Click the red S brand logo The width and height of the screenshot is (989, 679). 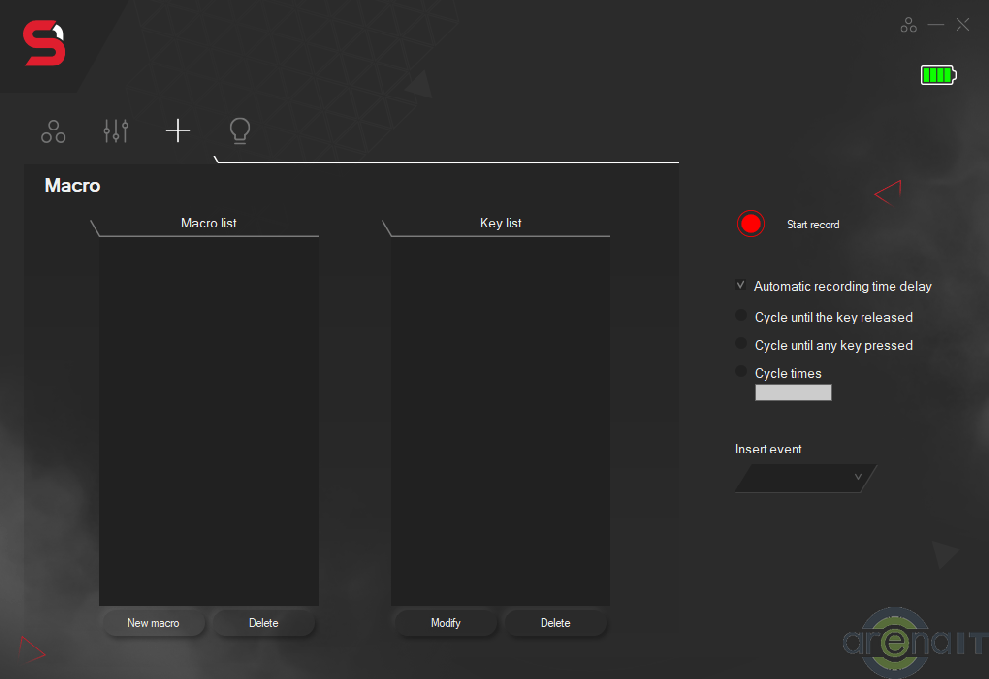pyautogui.click(x=45, y=45)
